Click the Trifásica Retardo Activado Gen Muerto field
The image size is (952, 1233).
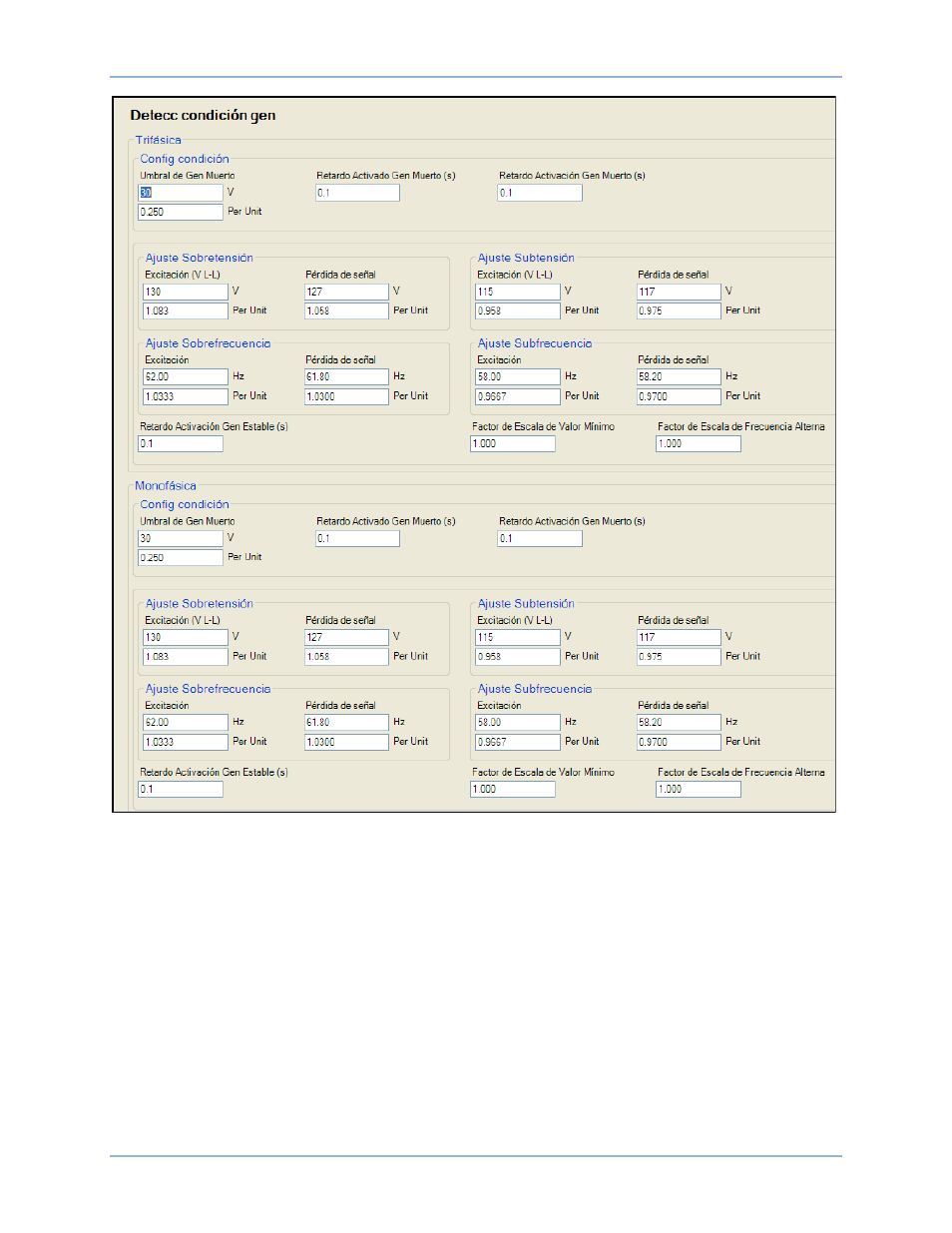(x=357, y=193)
